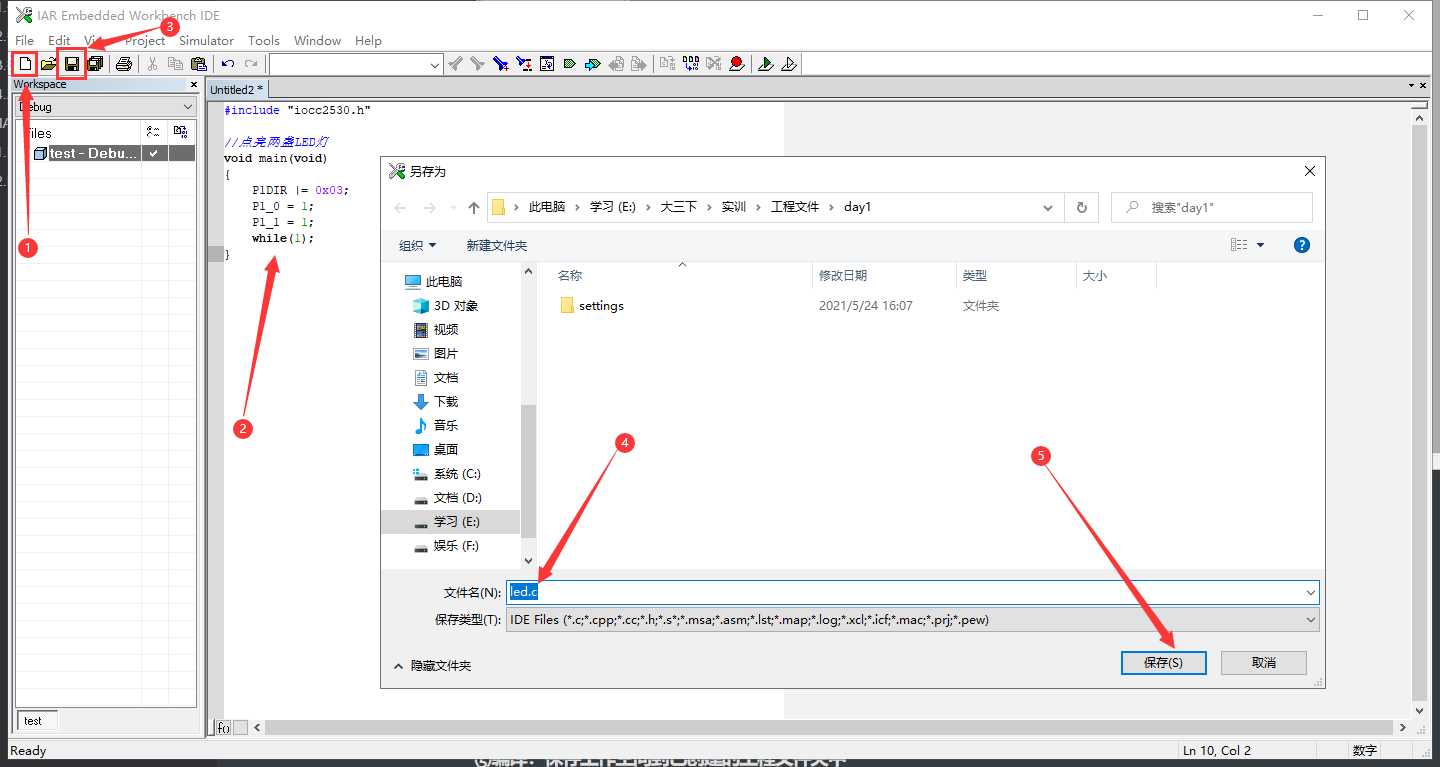Viewport: 1440px width, 767px height.
Task: Click the Replace toolbar icon
Action: pyautogui.click(x=524, y=64)
